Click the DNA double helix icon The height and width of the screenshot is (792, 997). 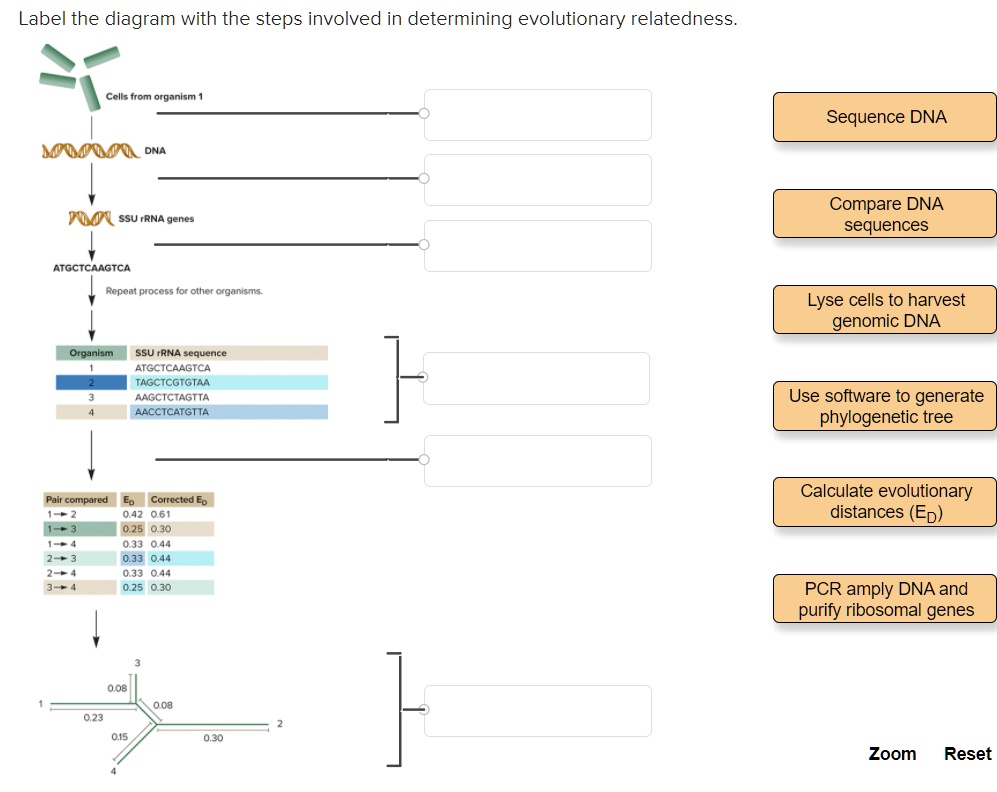90,150
